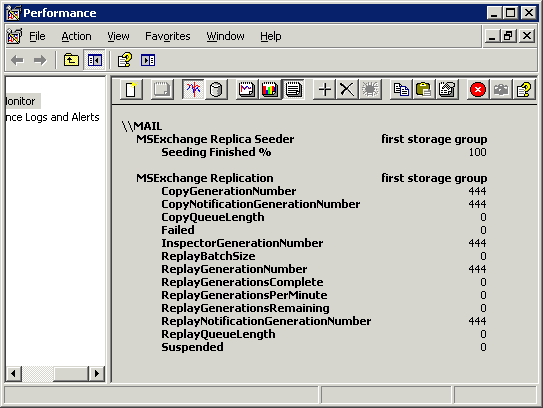This screenshot has height=408, width=543.
Task: Switch to View Graph mode
Action: pos(247,90)
